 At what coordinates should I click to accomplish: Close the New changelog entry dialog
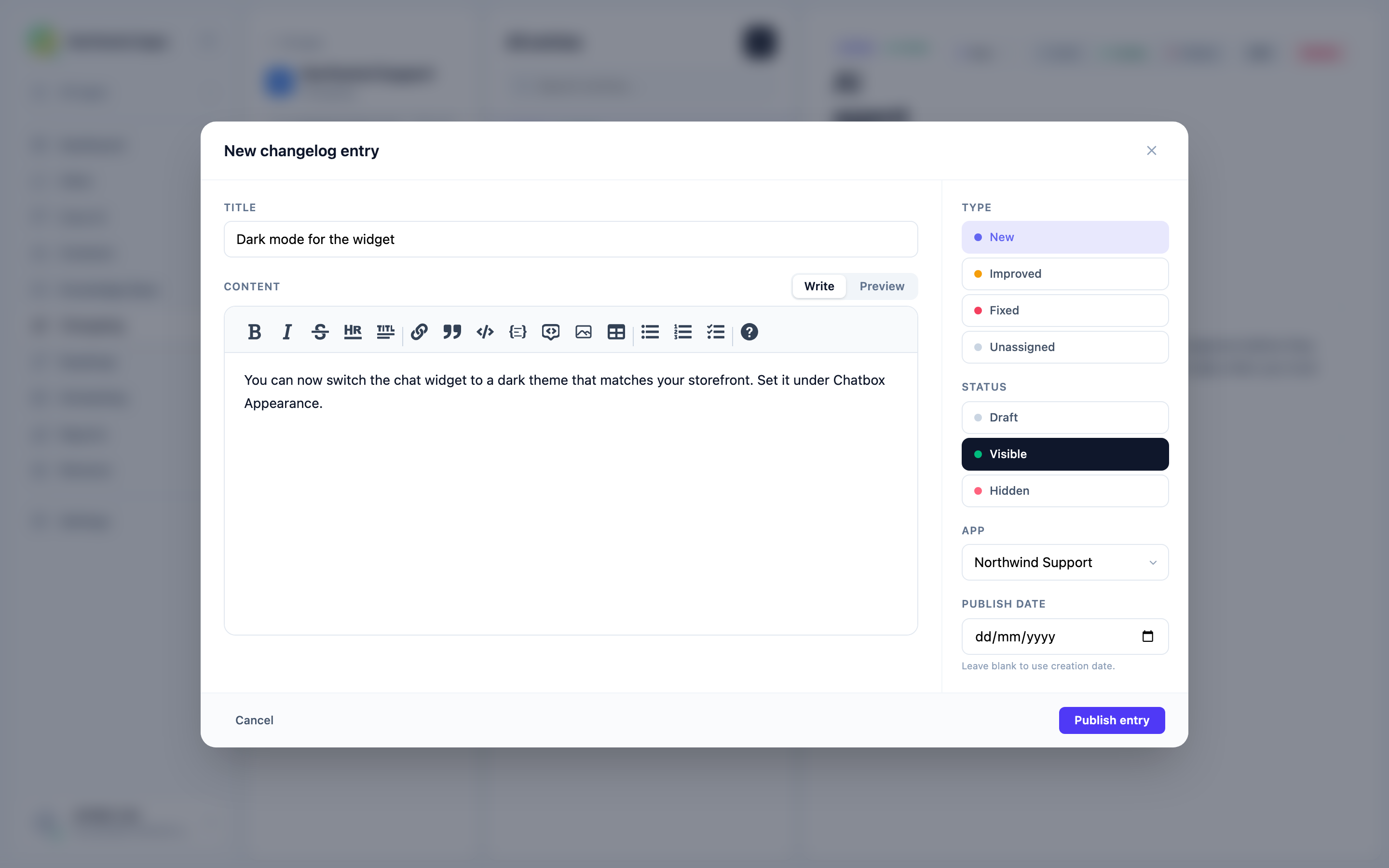pos(1151,150)
